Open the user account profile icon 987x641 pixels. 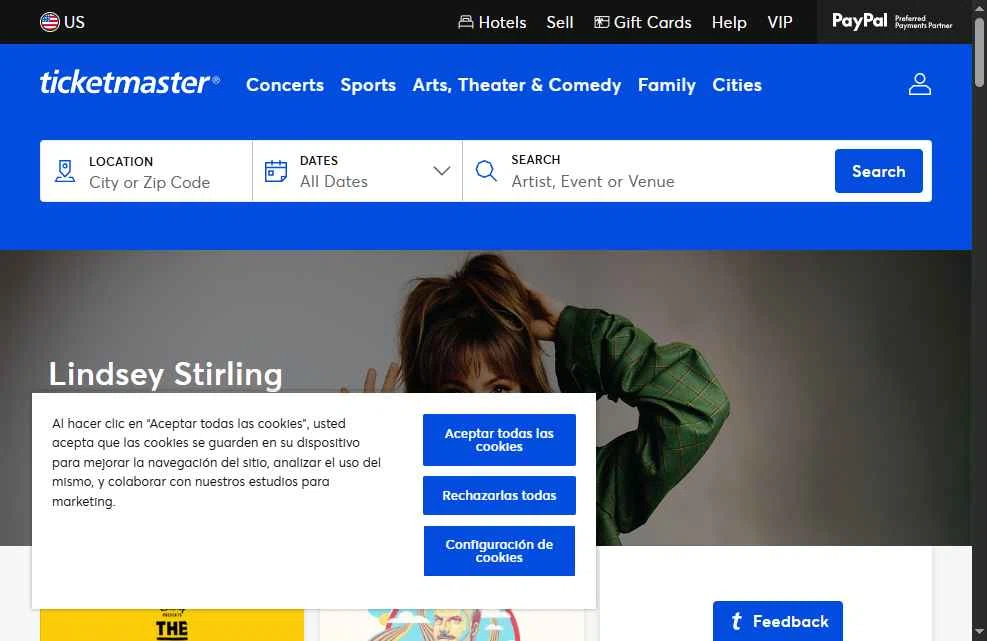click(x=920, y=84)
